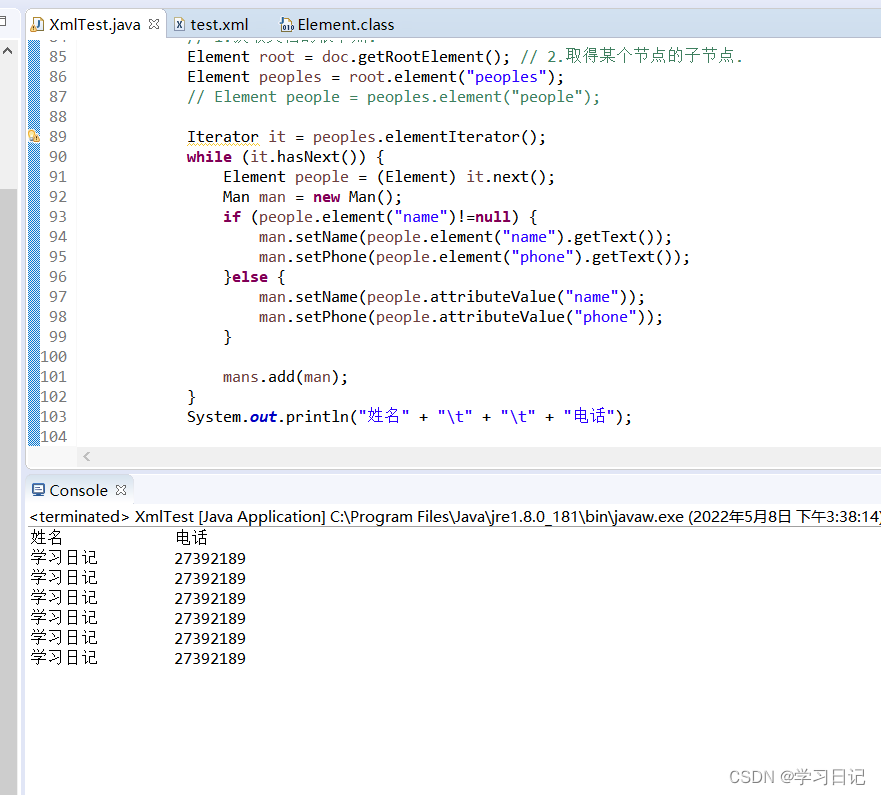
Task: Click line number 93 in the gutter
Action: [x=57, y=217]
